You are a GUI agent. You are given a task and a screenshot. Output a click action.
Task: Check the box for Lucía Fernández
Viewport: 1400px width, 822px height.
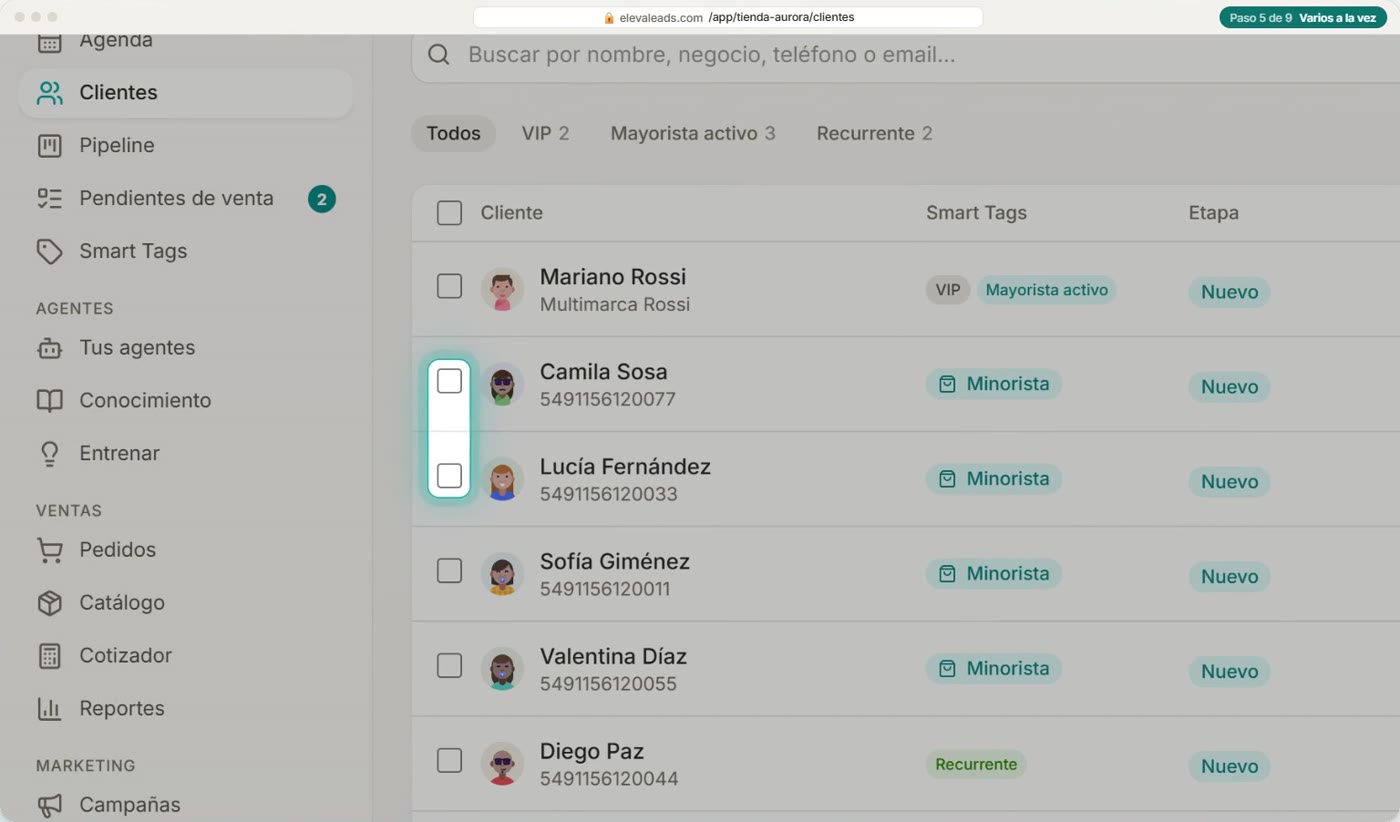[x=450, y=476]
